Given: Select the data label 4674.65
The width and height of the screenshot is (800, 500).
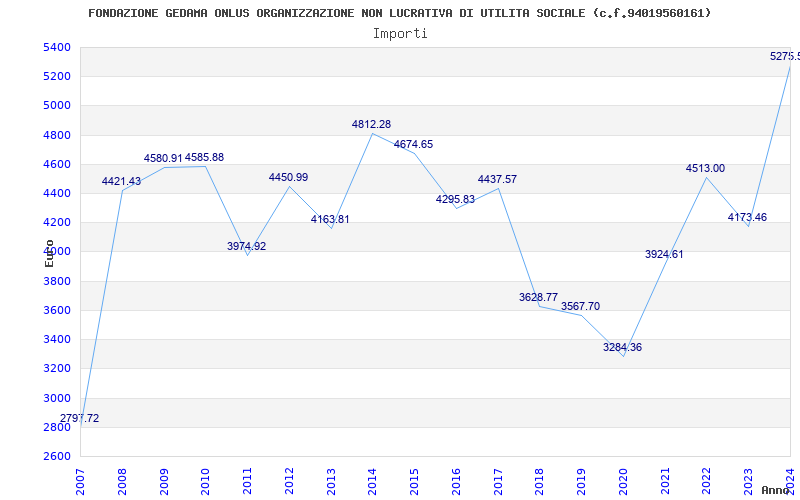Looking at the screenshot, I should coord(413,144).
